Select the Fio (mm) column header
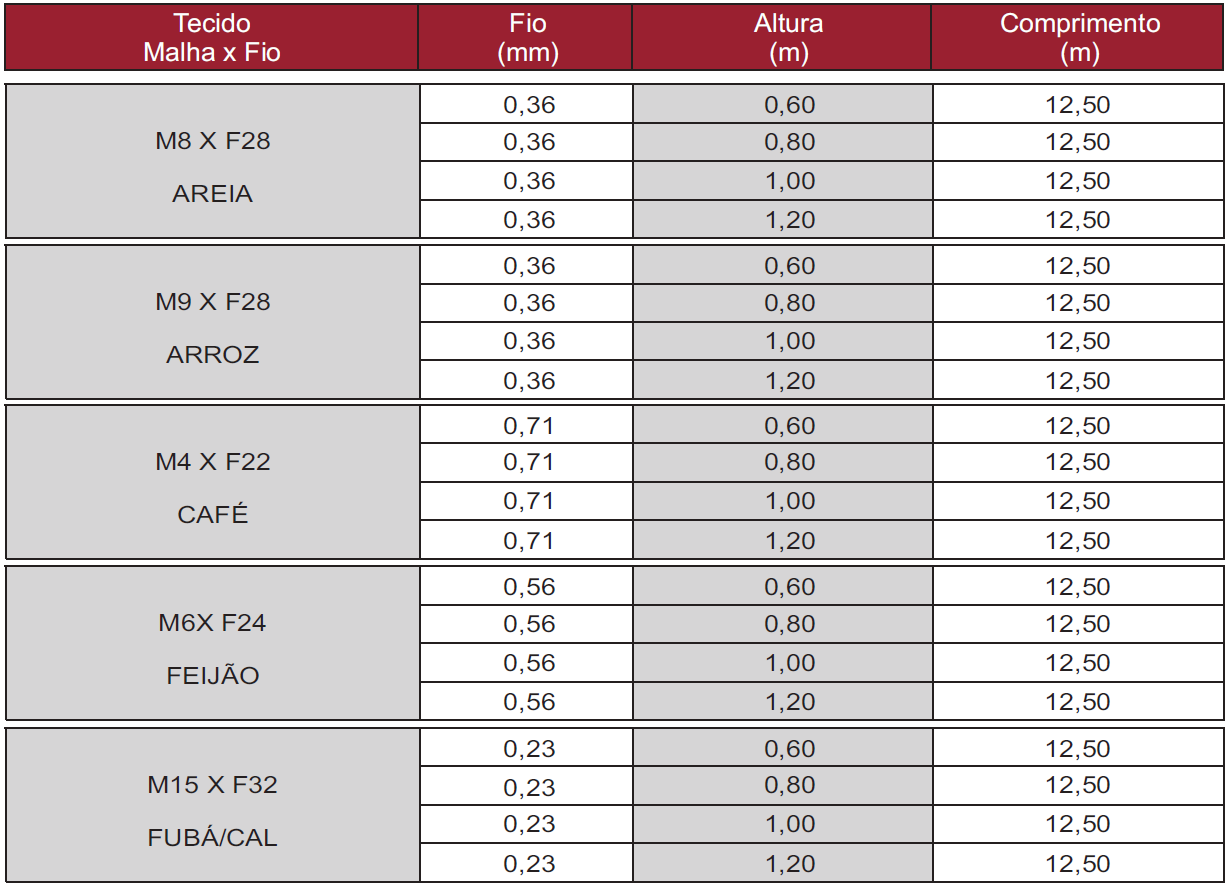Screen dimensions: 1229x886 coord(526,38)
